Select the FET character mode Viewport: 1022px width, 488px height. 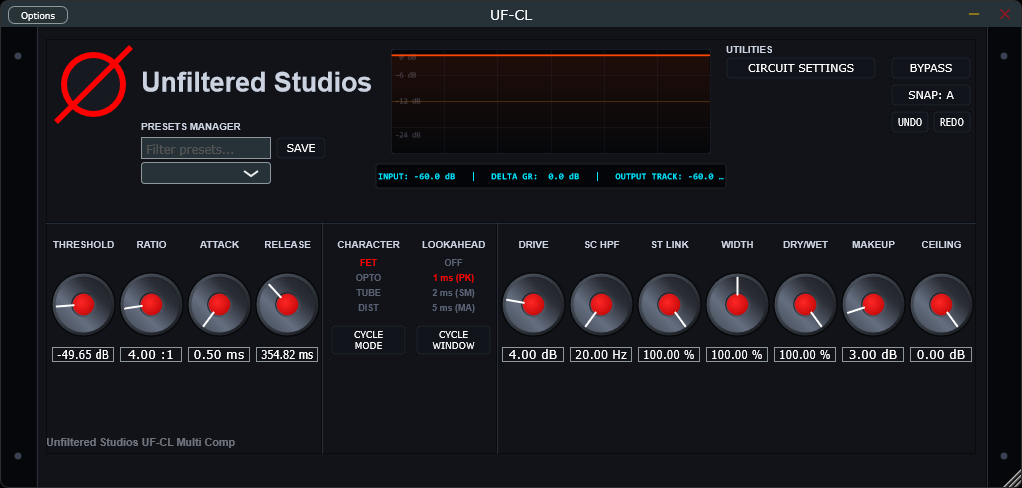[x=368, y=263]
